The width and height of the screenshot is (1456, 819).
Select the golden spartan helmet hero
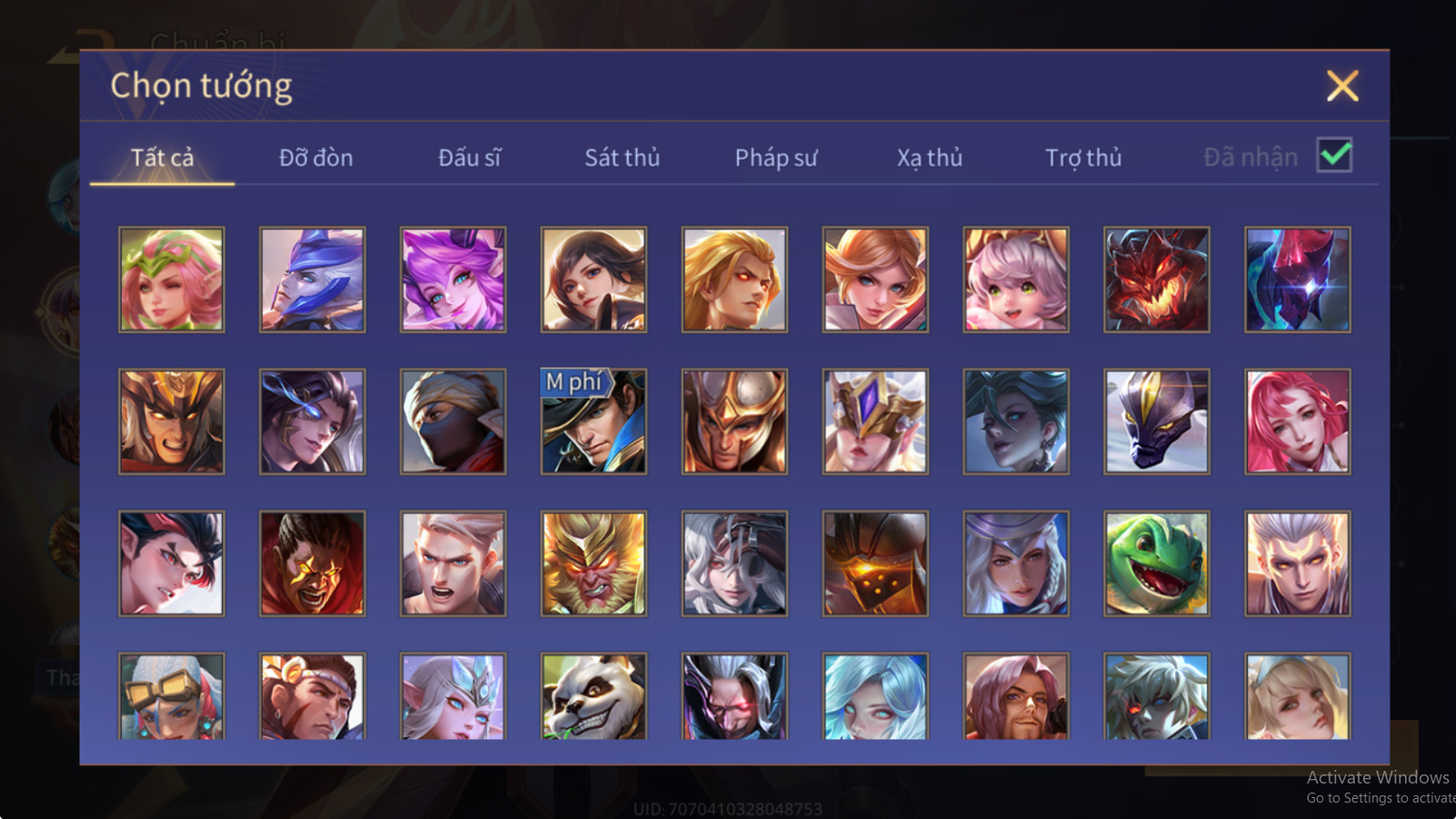point(734,421)
